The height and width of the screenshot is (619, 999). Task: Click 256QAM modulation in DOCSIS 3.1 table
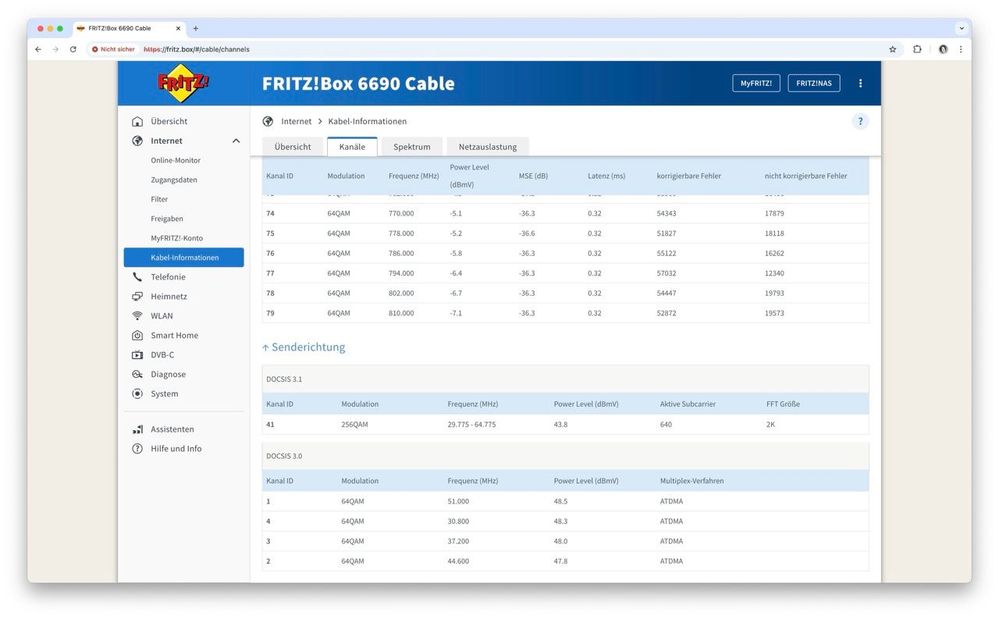(x=354, y=424)
